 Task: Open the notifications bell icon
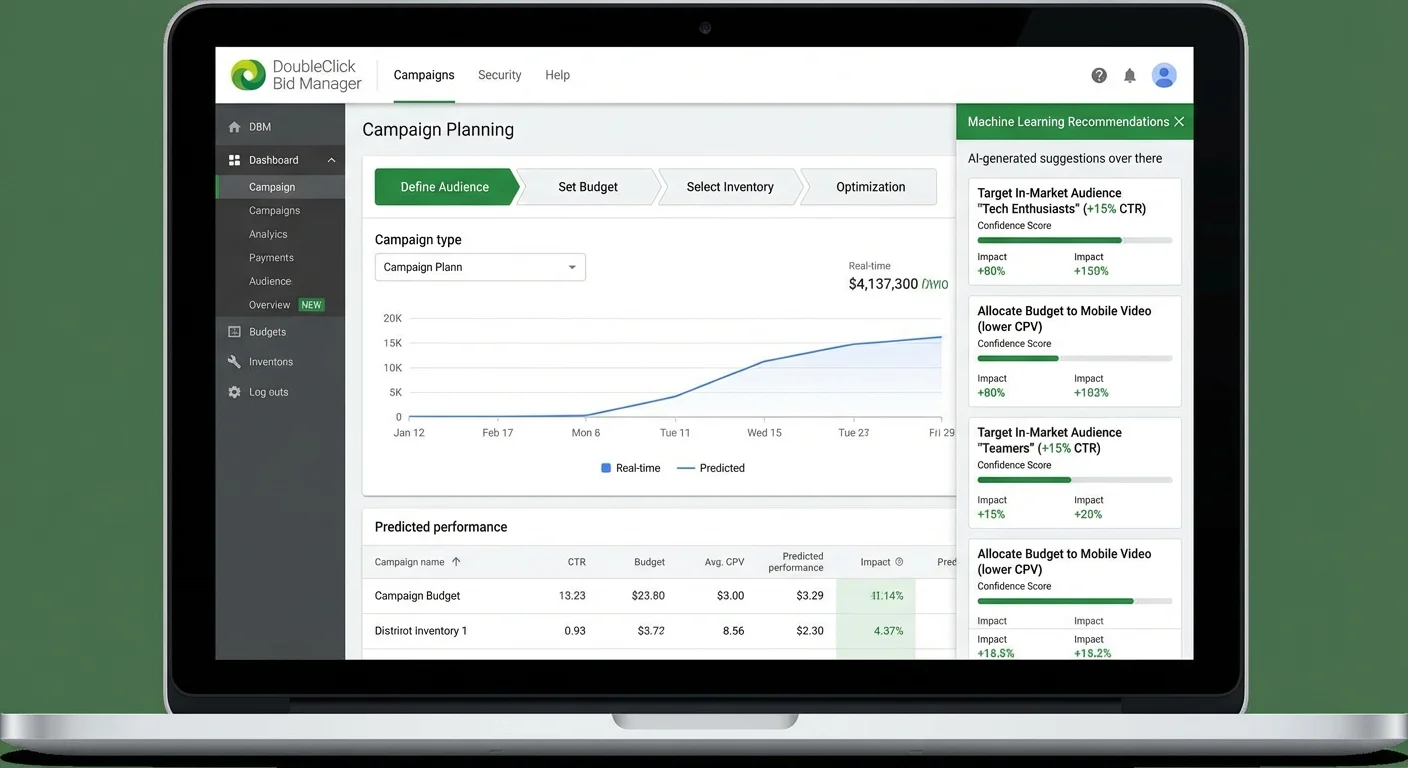click(1130, 75)
